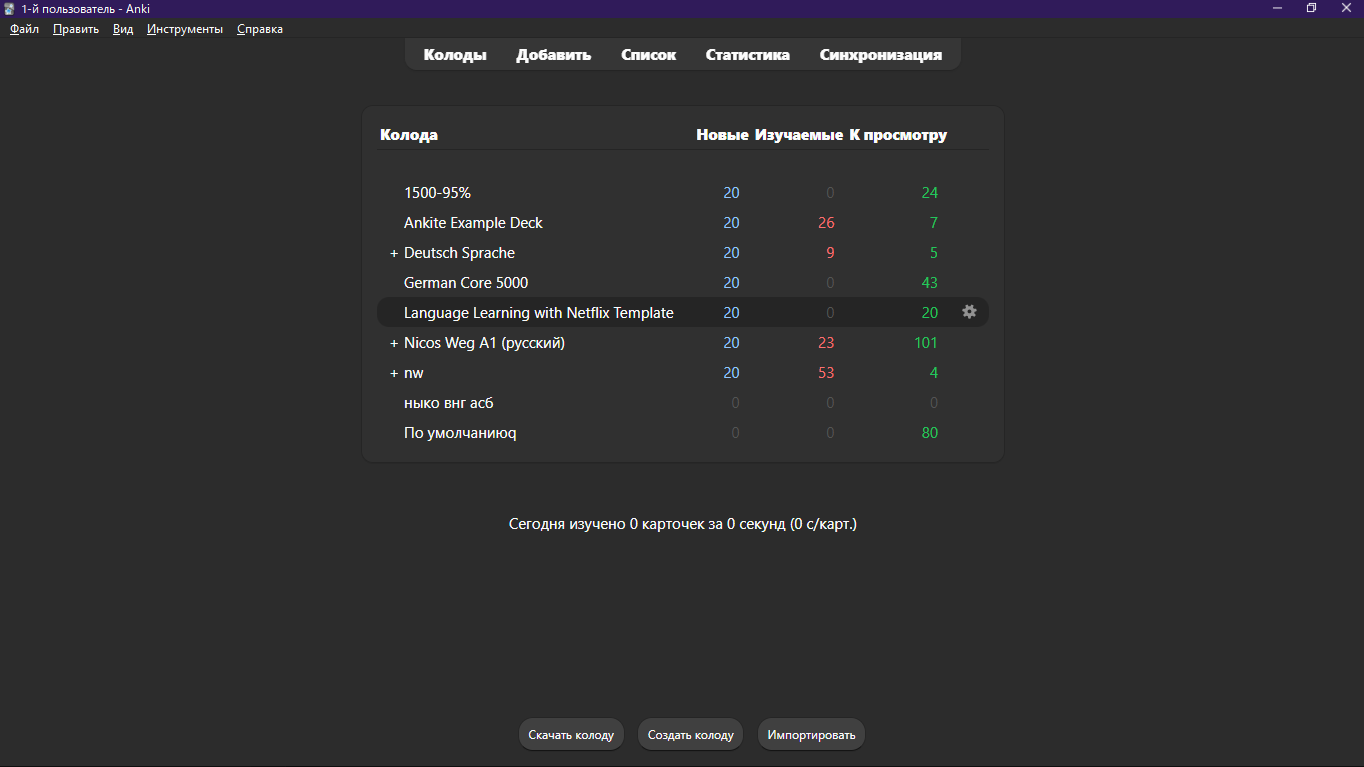The height and width of the screenshot is (767, 1364).
Task: Expand the nw deck subtree
Action: click(x=394, y=373)
